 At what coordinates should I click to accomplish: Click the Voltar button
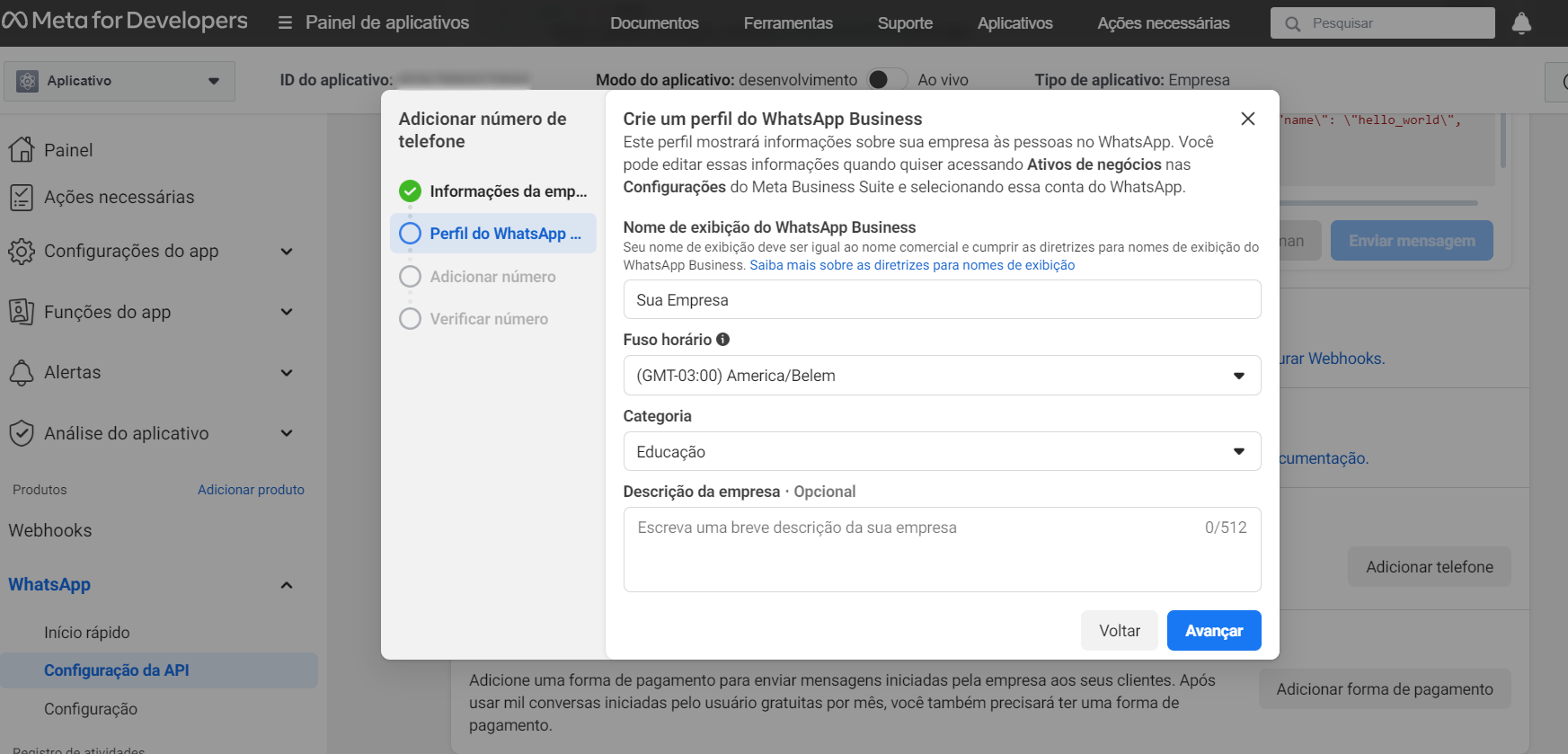coord(1120,631)
